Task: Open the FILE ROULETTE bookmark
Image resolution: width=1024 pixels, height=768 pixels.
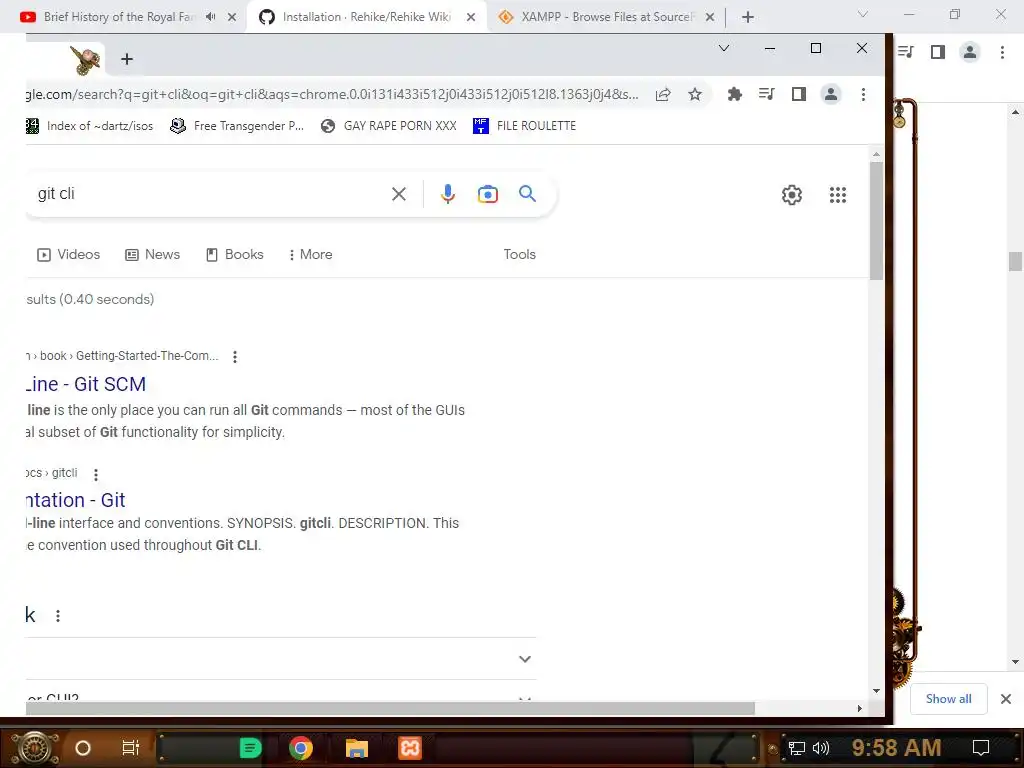Action: click(x=525, y=125)
